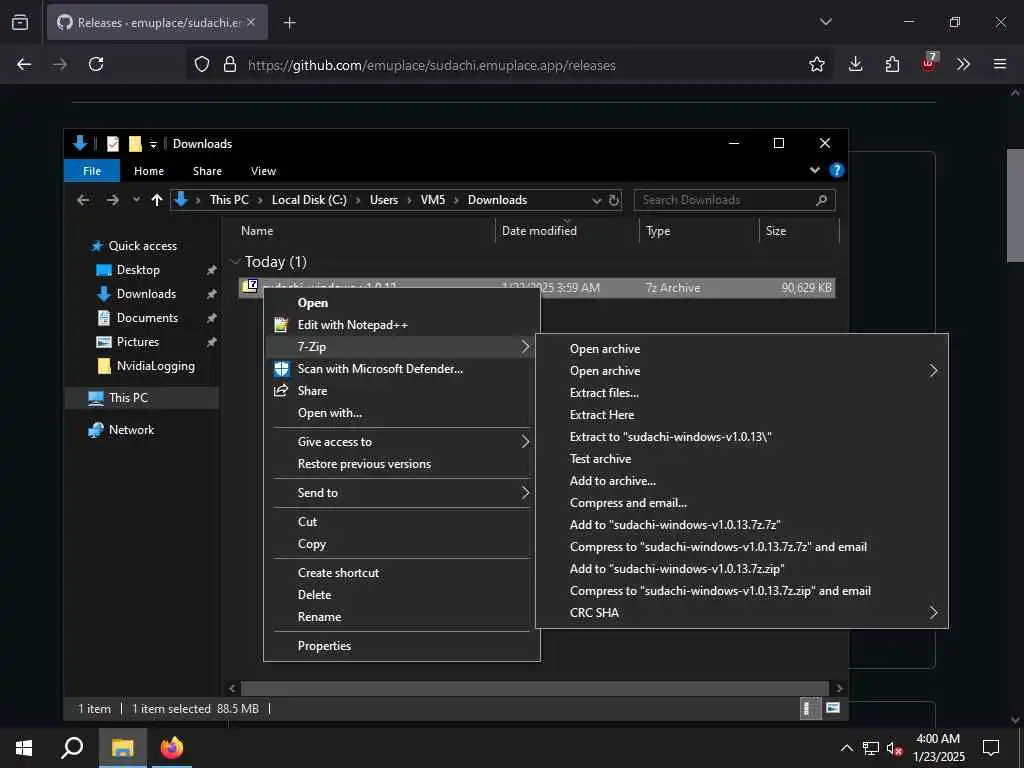The height and width of the screenshot is (768, 1024).
Task: Open Explorer help question mark
Action: (837, 170)
